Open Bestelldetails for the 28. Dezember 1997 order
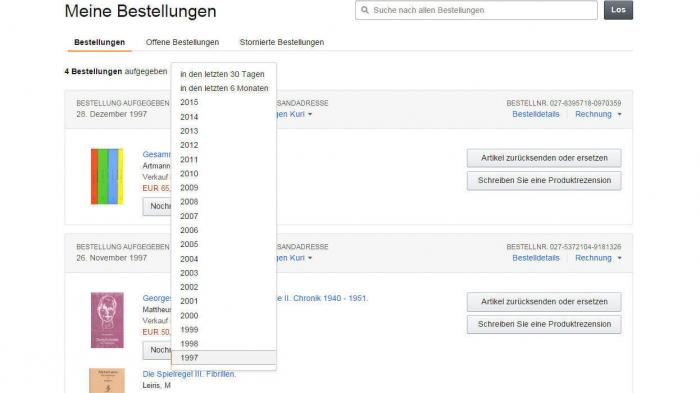The width and height of the screenshot is (700, 393). point(536,114)
